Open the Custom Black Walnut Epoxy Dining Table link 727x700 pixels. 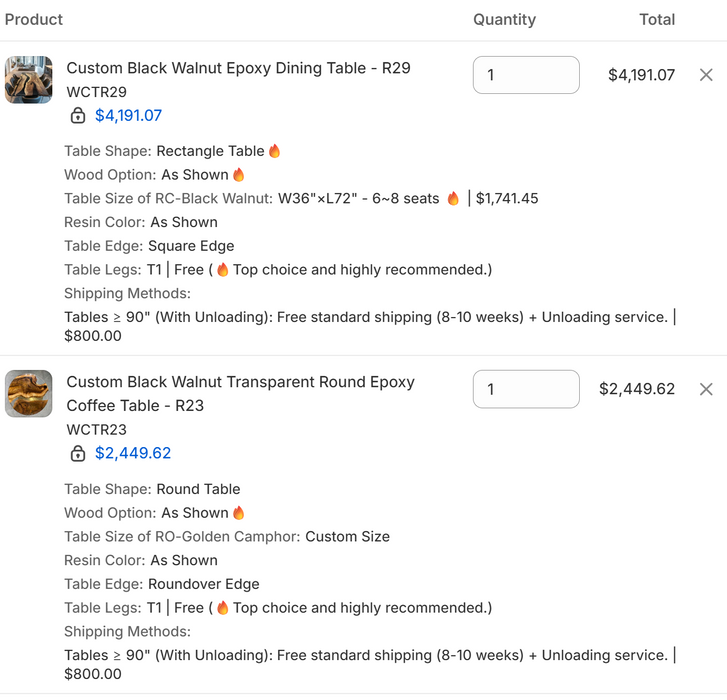click(238, 68)
